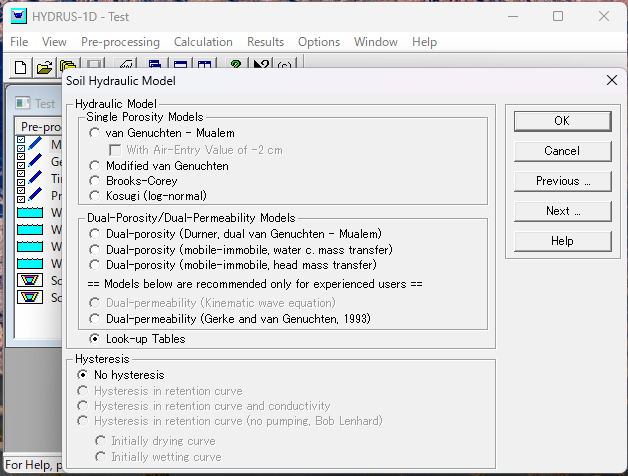This screenshot has height=476, width=628.
Task: Click the Open project folder icon
Action: tap(44, 67)
